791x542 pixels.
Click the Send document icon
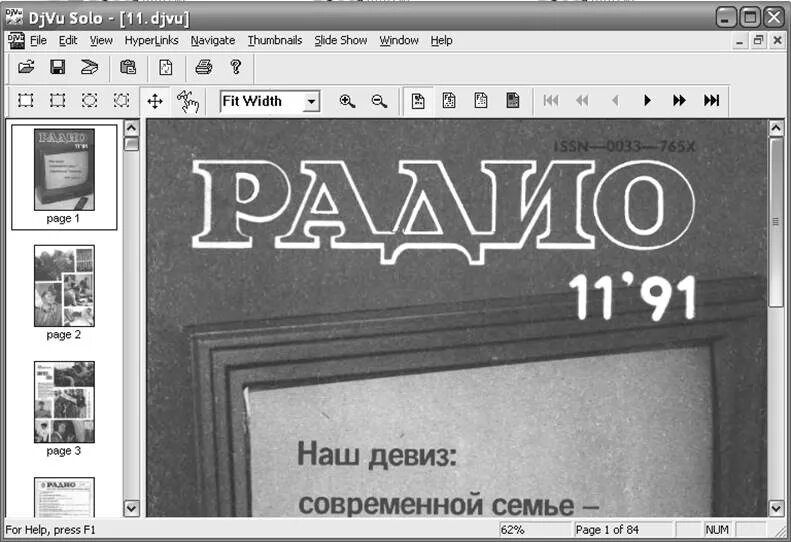coord(89,67)
